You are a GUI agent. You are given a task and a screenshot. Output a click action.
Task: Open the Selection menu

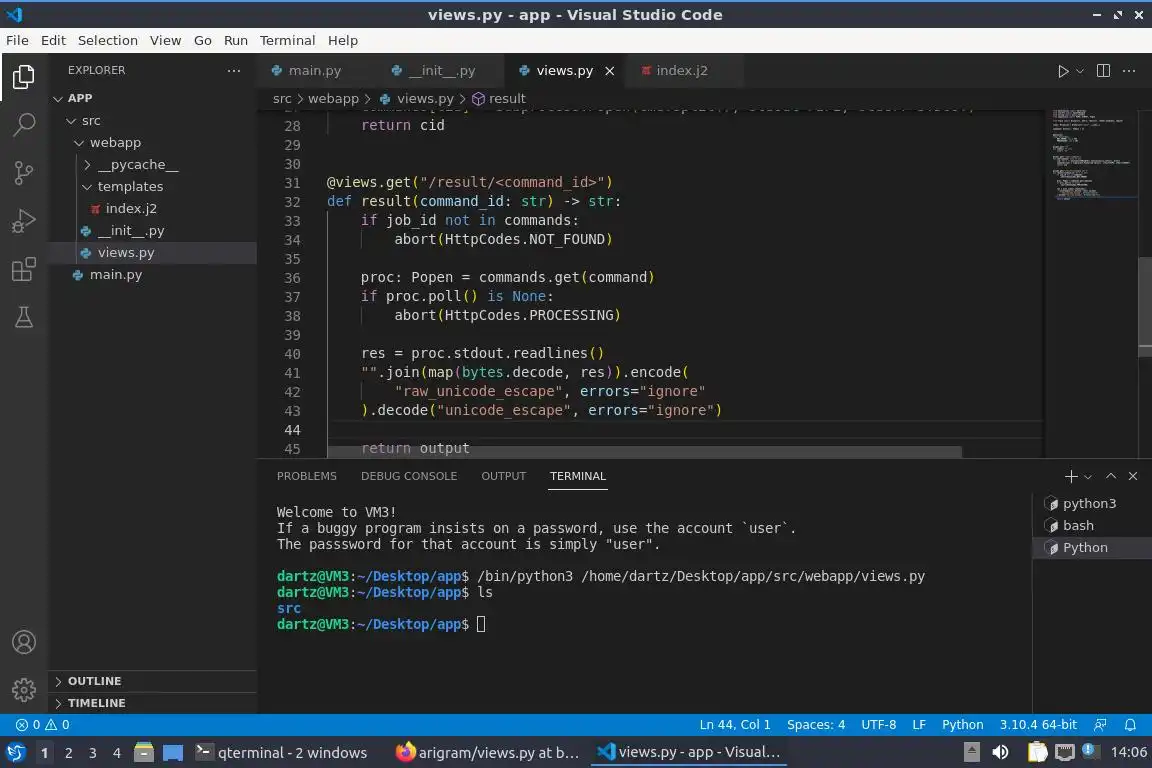107,40
